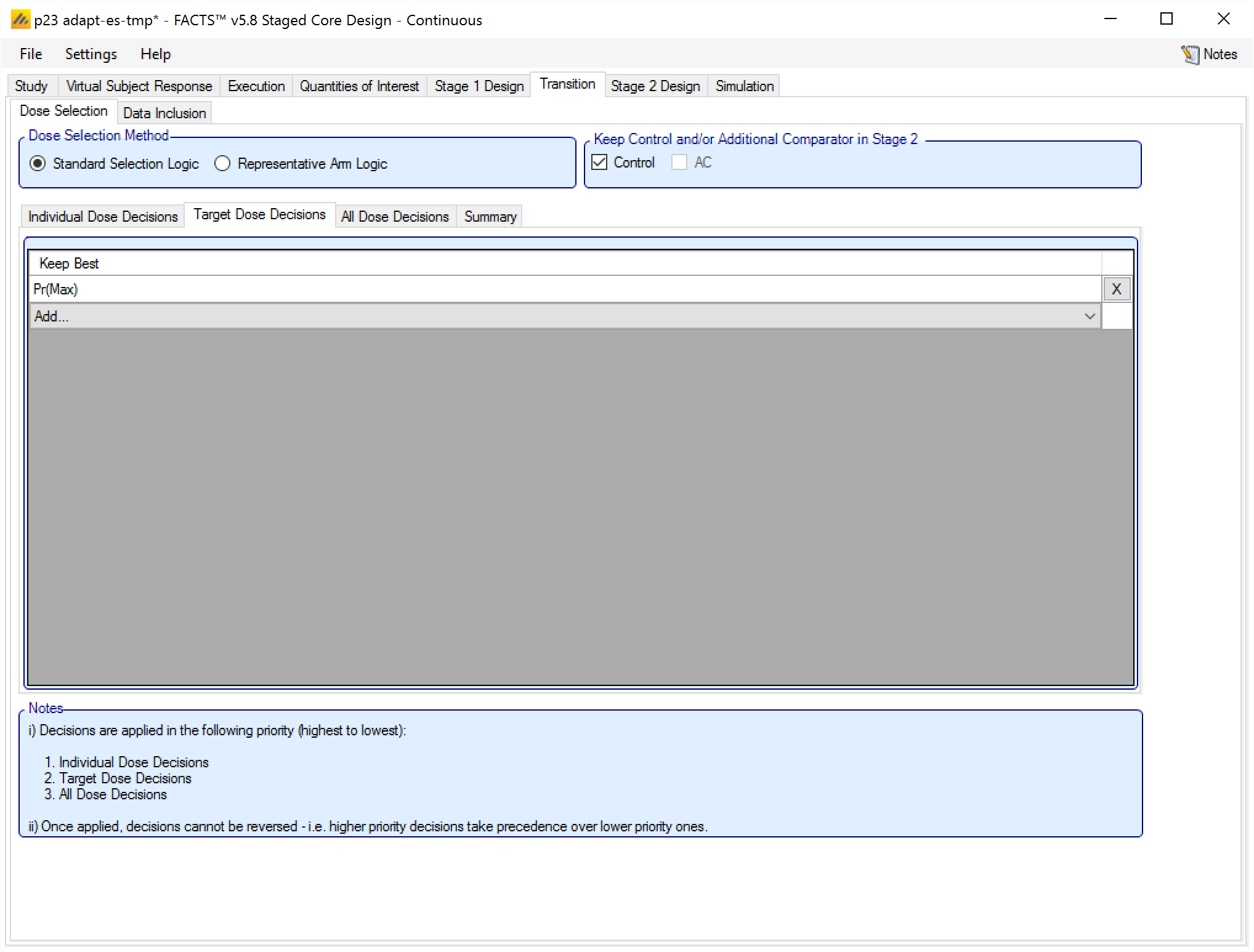Open the Data Inclusion sub-tab

click(164, 113)
